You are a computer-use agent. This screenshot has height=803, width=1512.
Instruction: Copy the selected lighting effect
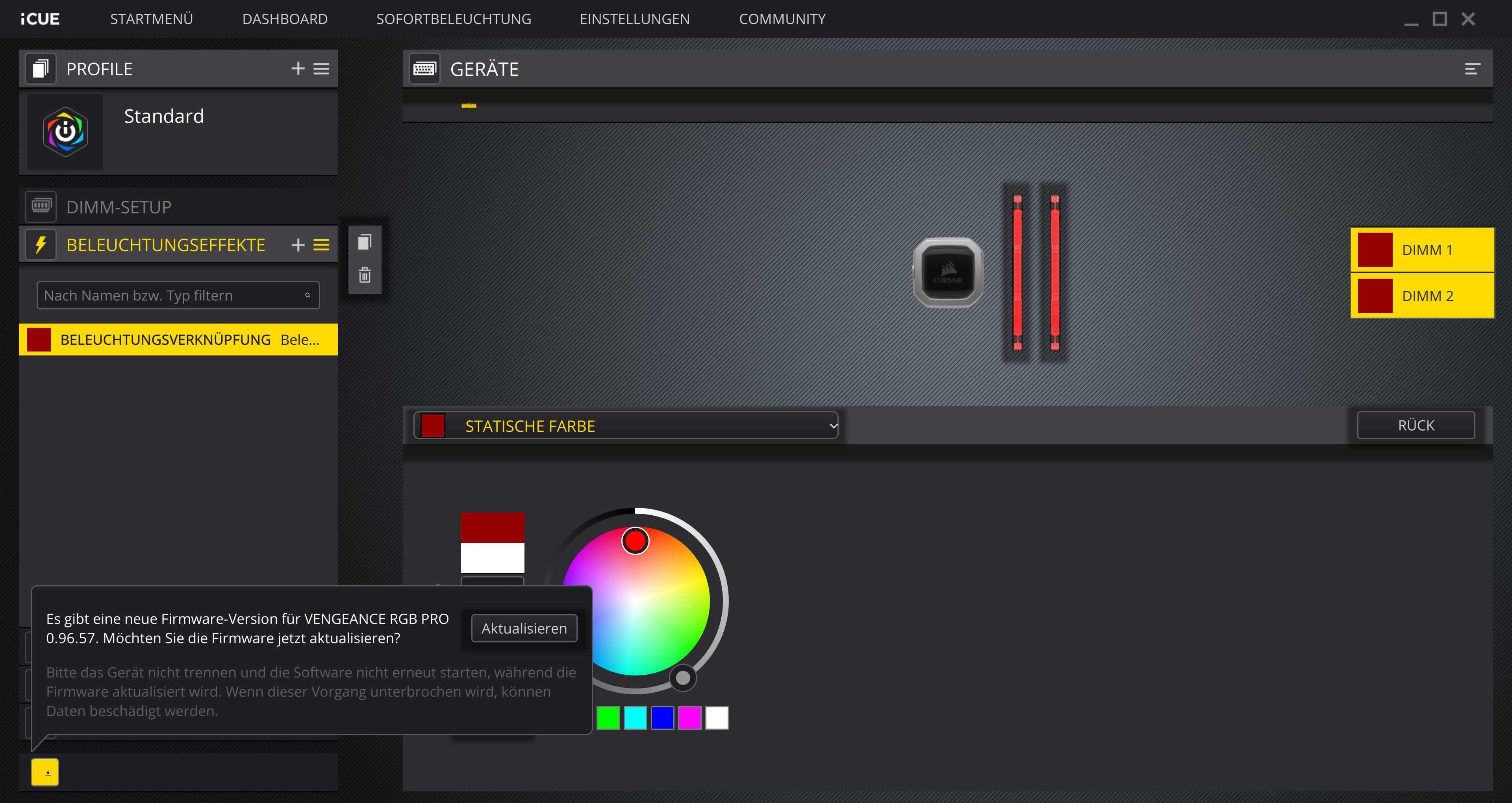tap(365, 242)
